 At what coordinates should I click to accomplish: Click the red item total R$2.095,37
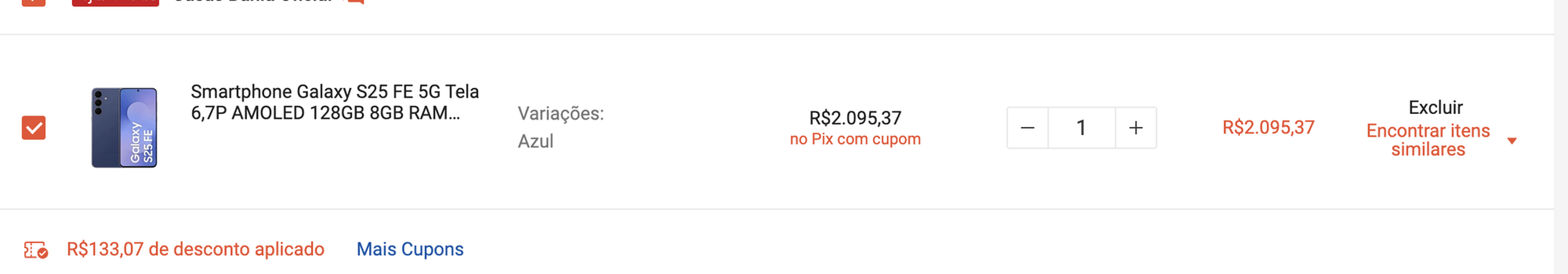[x=1269, y=127]
